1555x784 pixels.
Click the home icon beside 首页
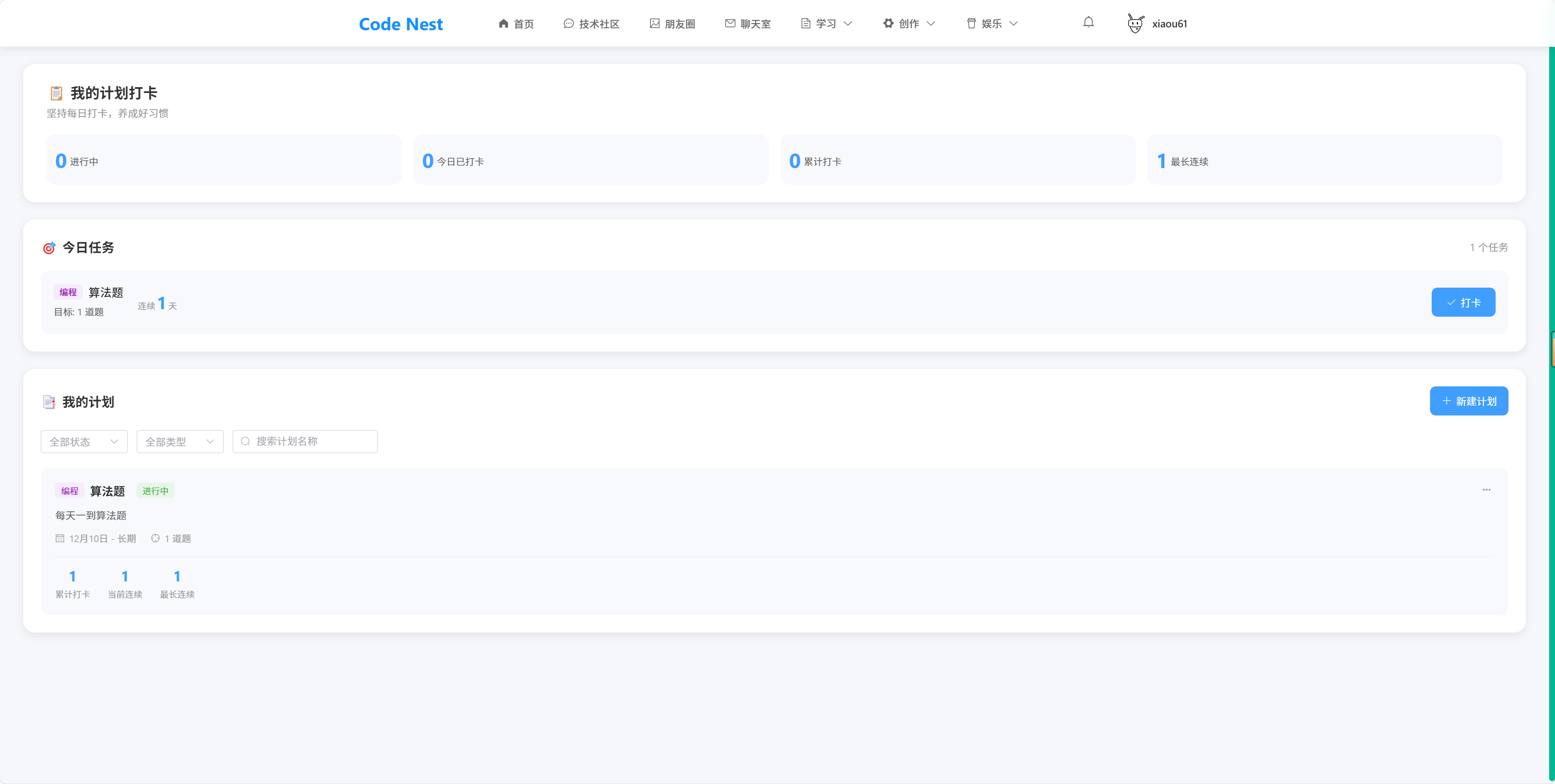[x=503, y=24]
